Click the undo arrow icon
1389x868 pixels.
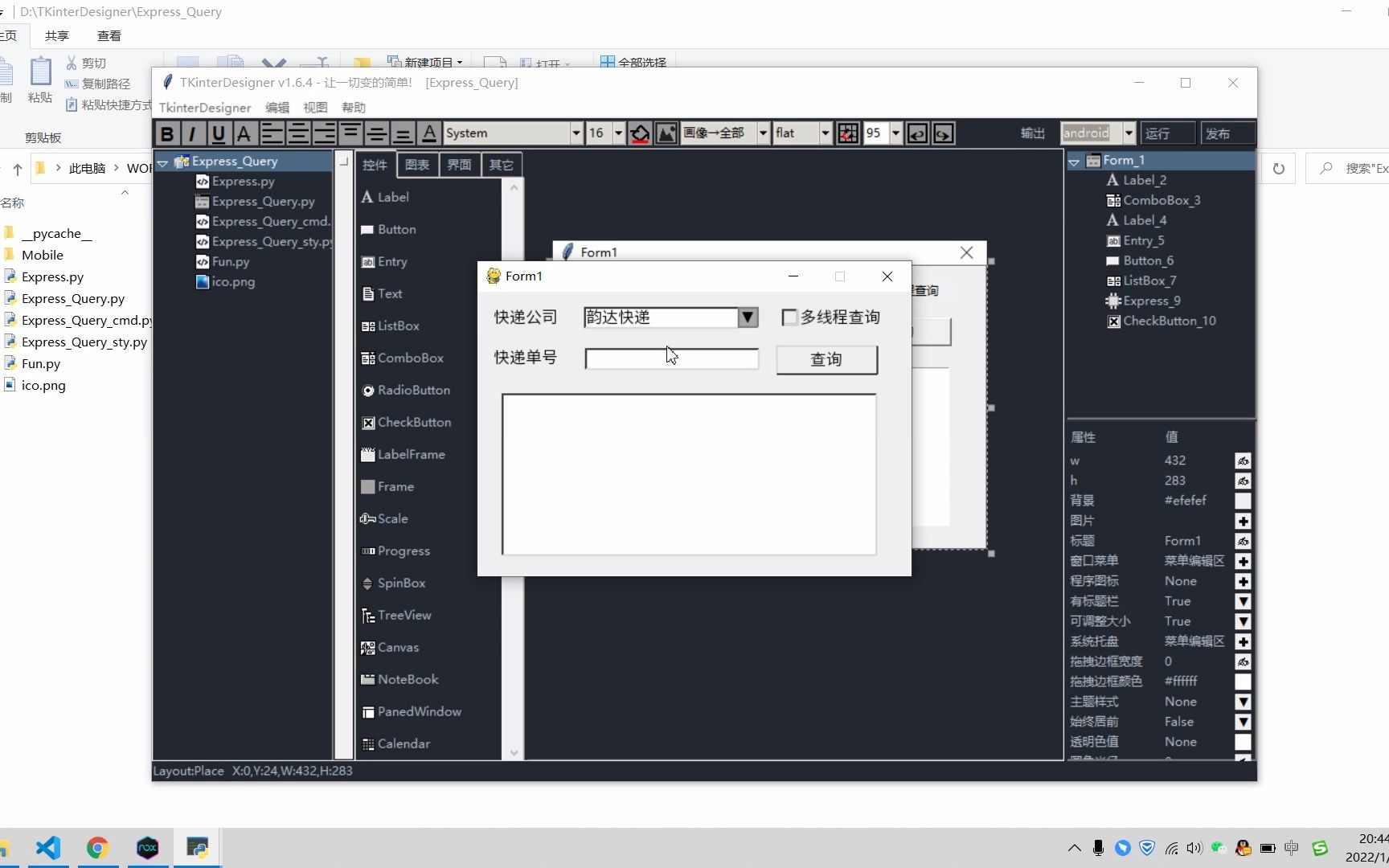(x=916, y=133)
